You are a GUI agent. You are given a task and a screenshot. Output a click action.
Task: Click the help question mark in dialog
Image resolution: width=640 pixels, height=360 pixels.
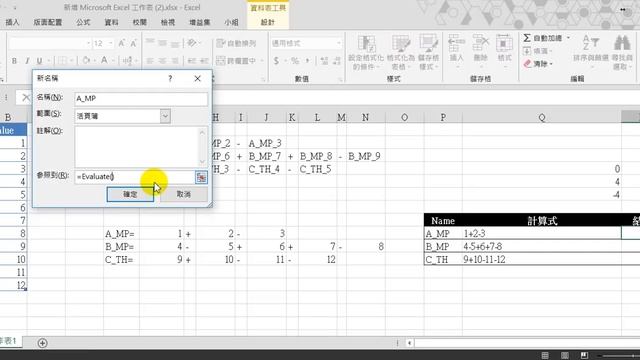coord(170,78)
